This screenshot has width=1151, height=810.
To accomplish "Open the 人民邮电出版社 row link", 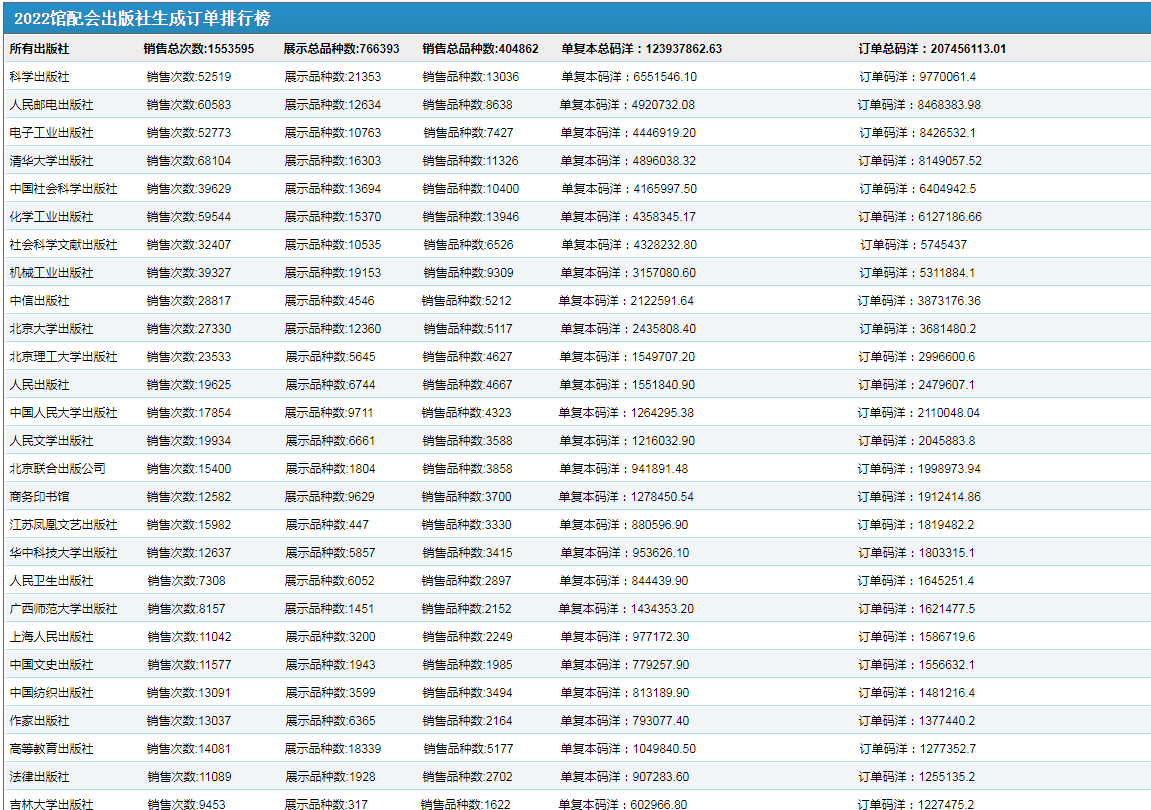I will pos(51,105).
